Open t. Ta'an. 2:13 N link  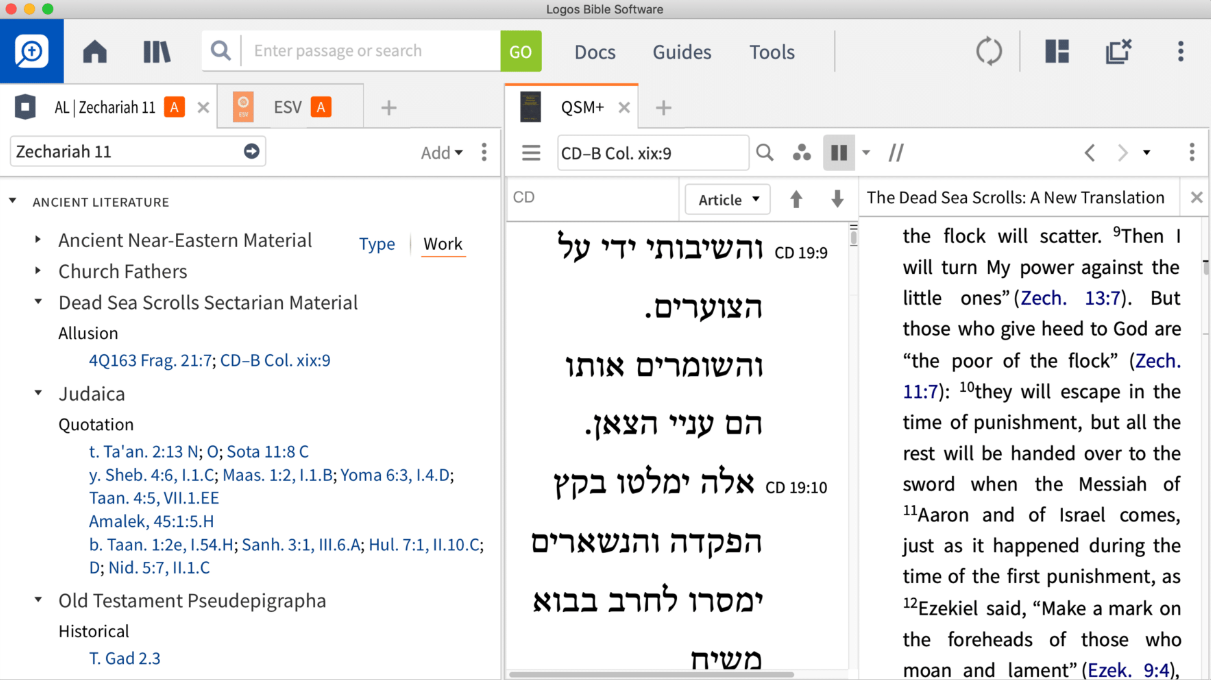coord(144,452)
